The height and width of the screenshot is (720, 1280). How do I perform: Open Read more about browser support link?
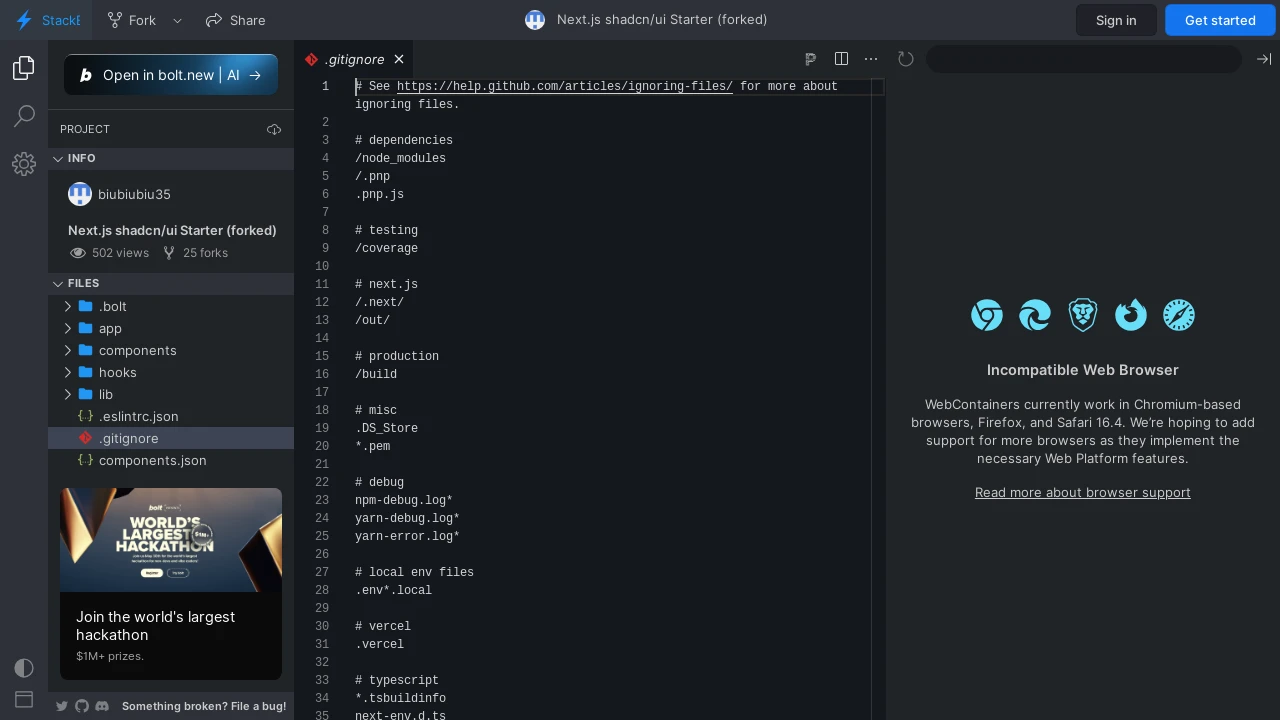point(1083,492)
